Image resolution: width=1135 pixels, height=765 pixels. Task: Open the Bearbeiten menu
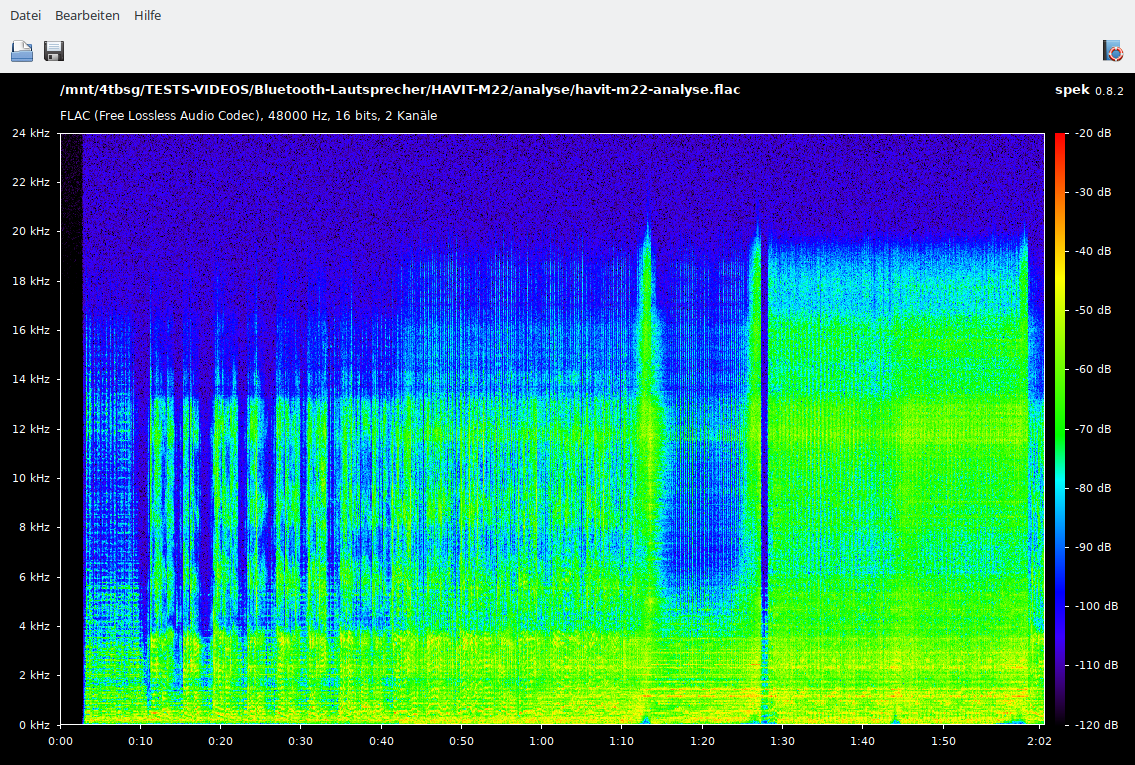click(87, 15)
